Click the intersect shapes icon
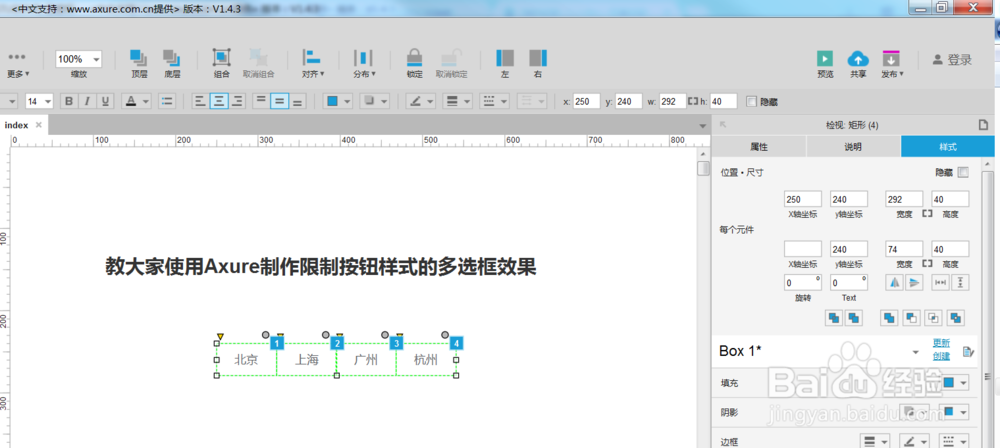The width and height of the screenshot is (1000, 448). [934, 317]
